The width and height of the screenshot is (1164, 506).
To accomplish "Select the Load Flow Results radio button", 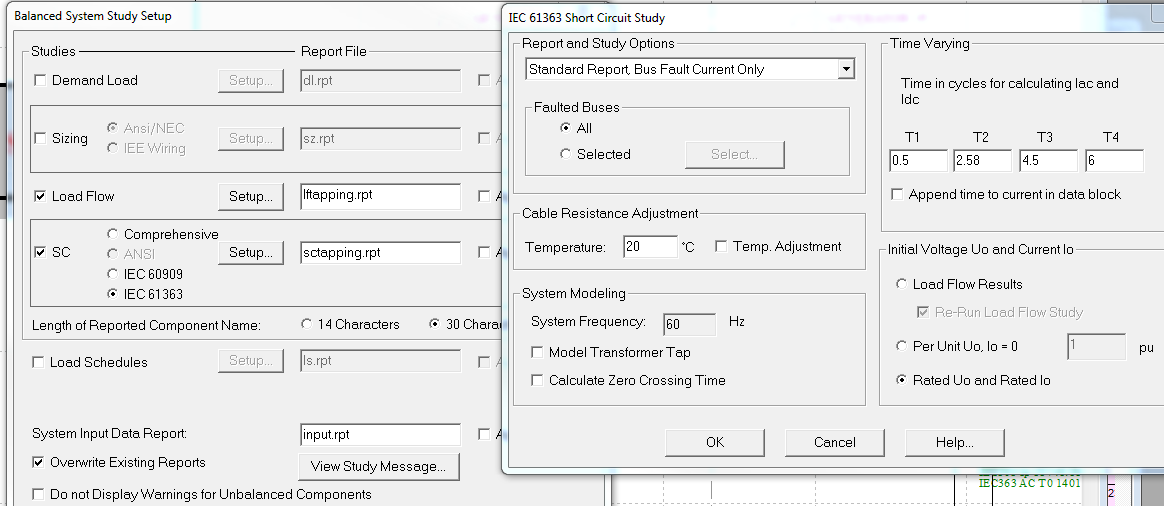I will point(902,284).
